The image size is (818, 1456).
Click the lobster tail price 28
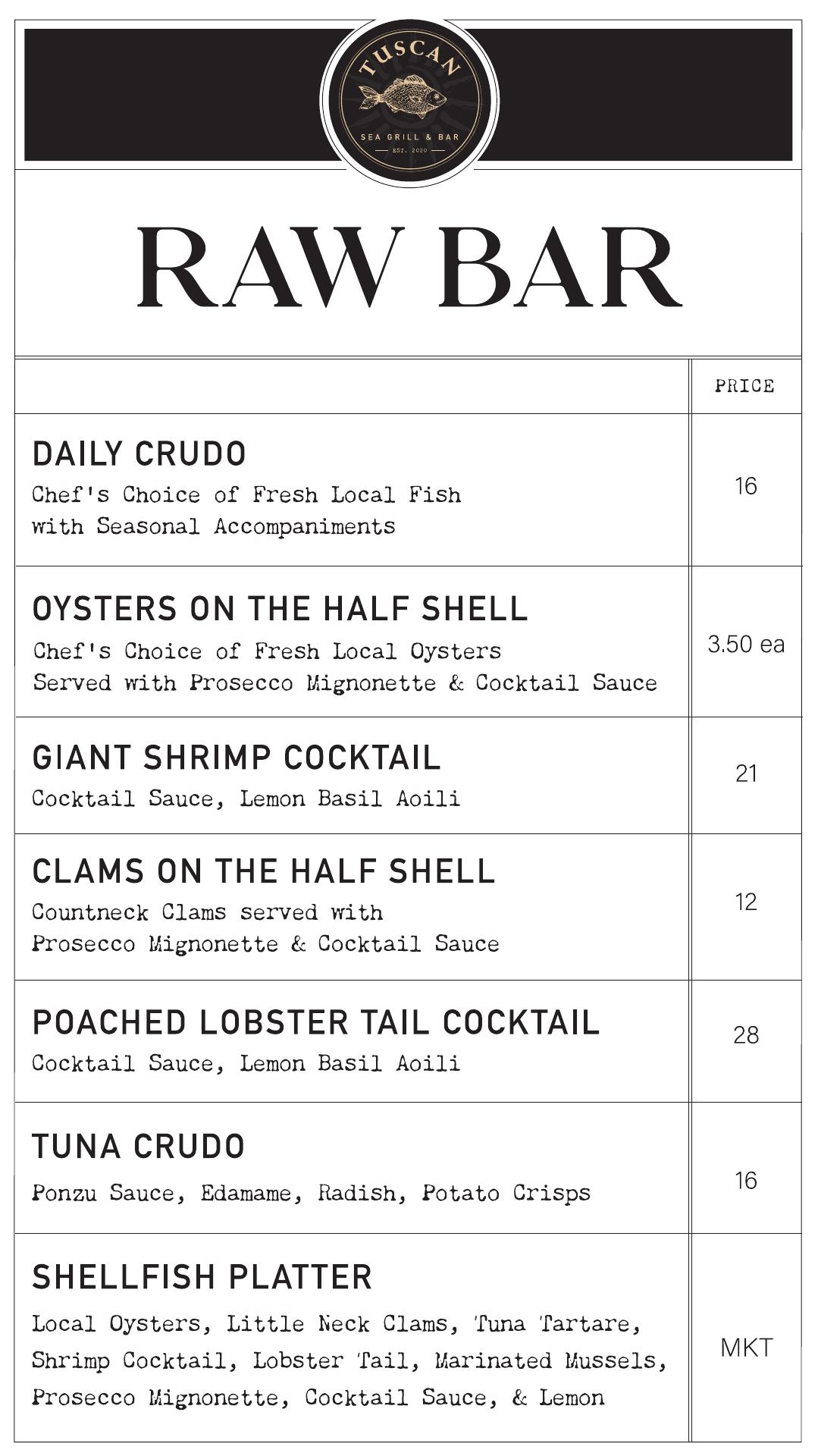click(746, 1034)
